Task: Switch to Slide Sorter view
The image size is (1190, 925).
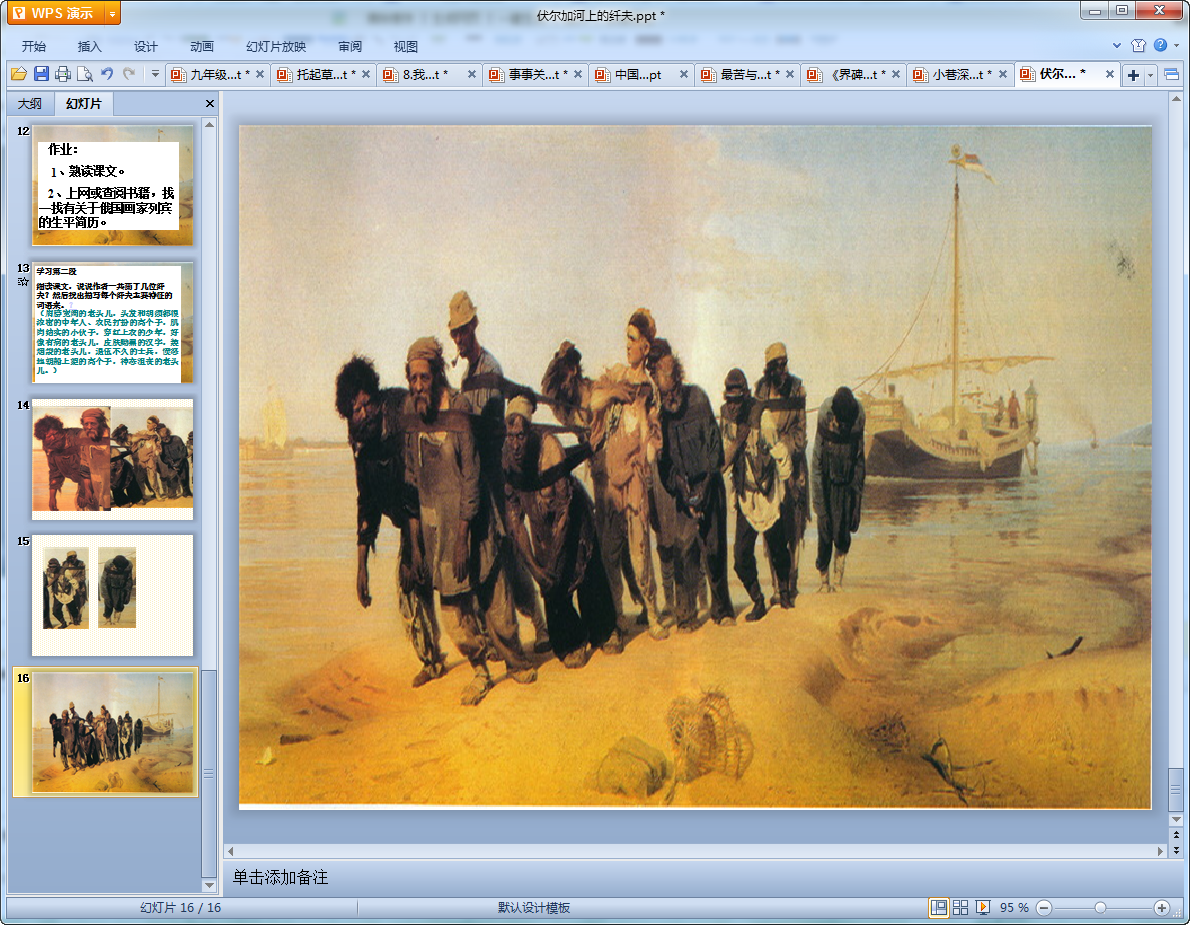Action: pyautogui.click(x=961, y=908)
